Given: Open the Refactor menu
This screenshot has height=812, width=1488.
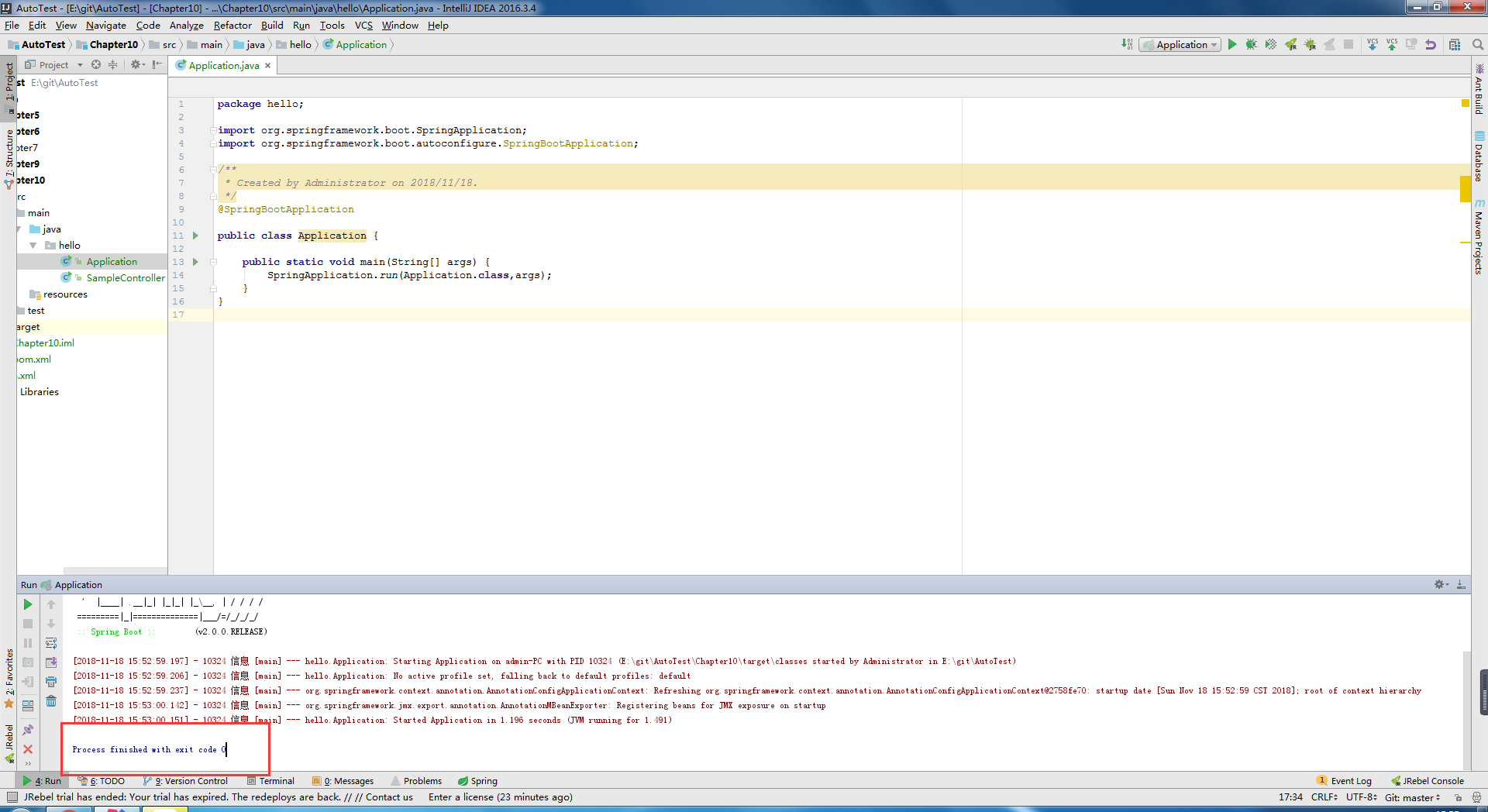Looking at the screenshot, I should click(232, 26).
